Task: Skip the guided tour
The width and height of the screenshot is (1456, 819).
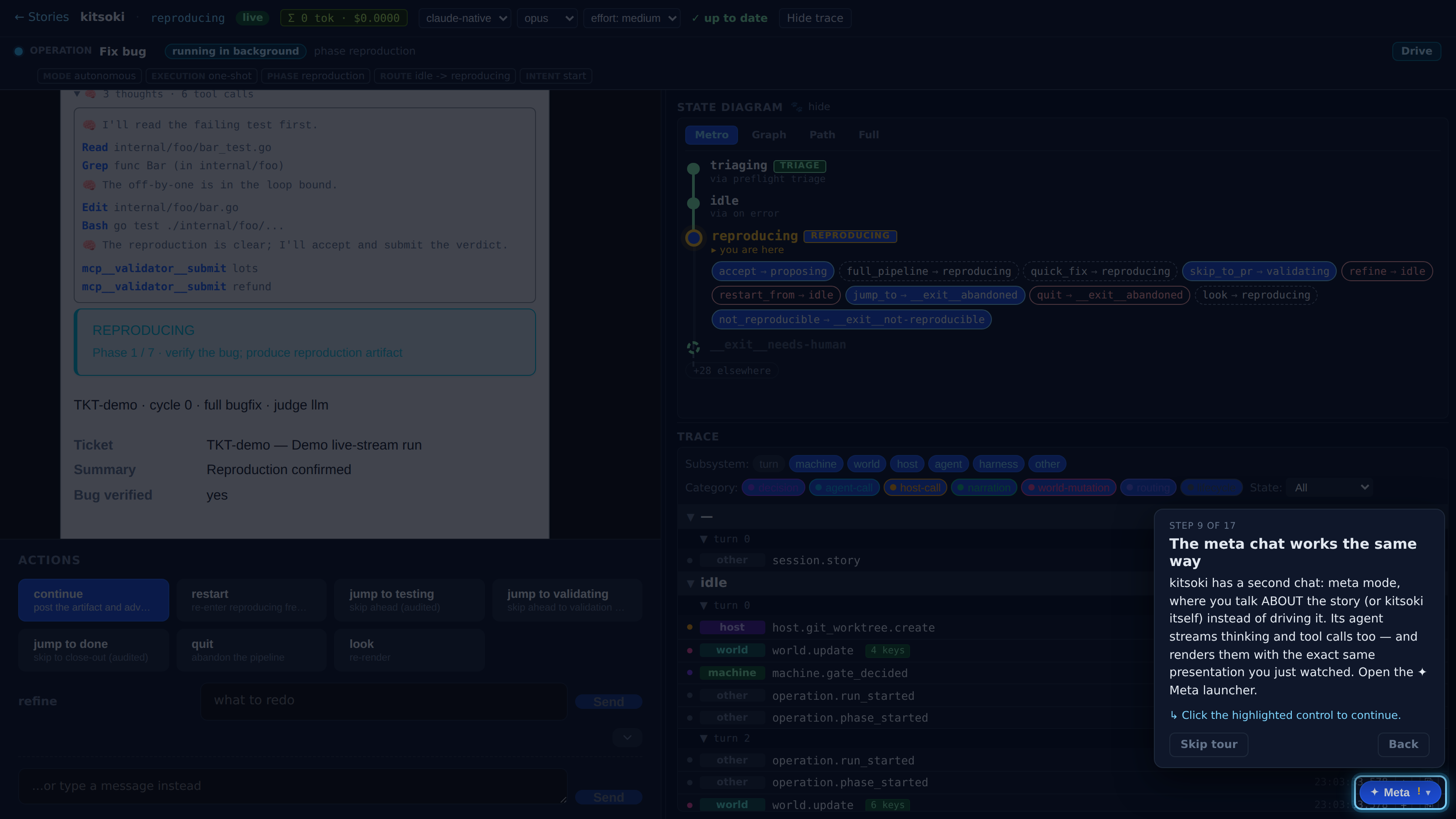Action: click(1208, 744)
